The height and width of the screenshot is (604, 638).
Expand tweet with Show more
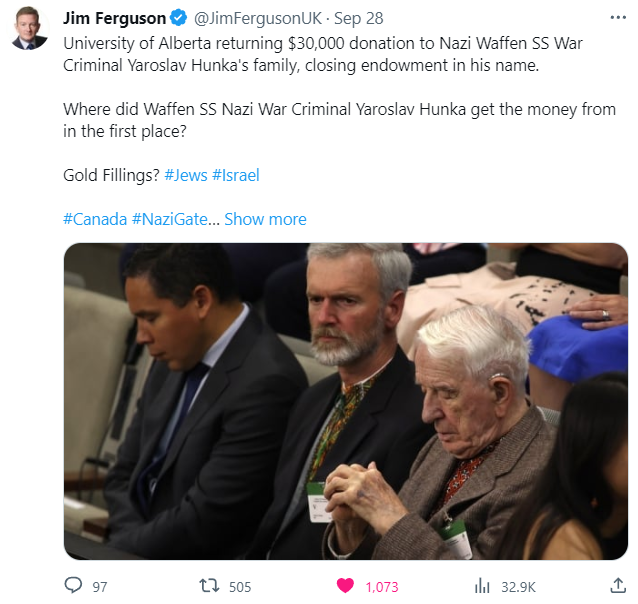(x=265, y=219)
